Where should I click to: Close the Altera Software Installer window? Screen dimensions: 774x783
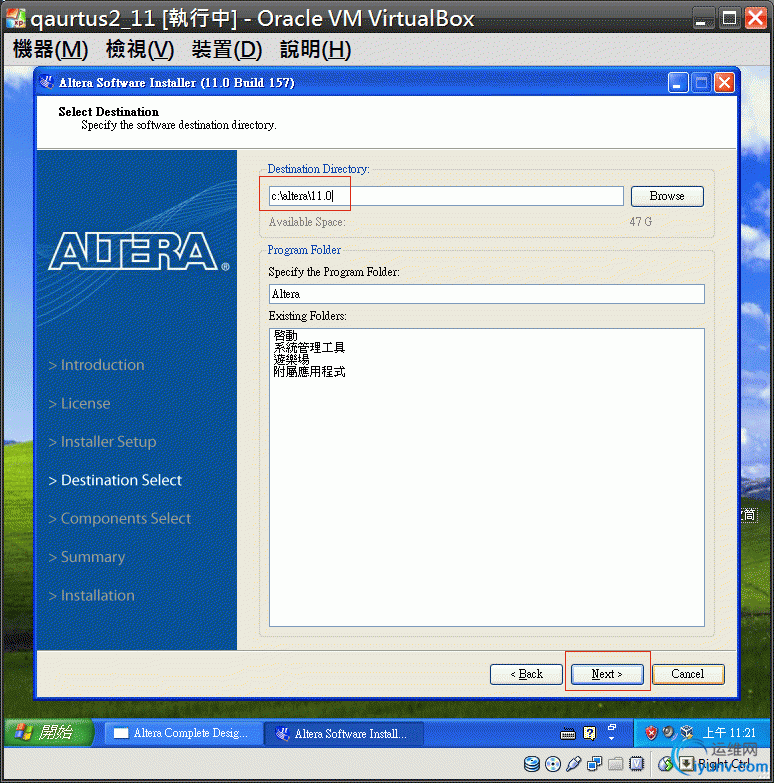point(725,82)
